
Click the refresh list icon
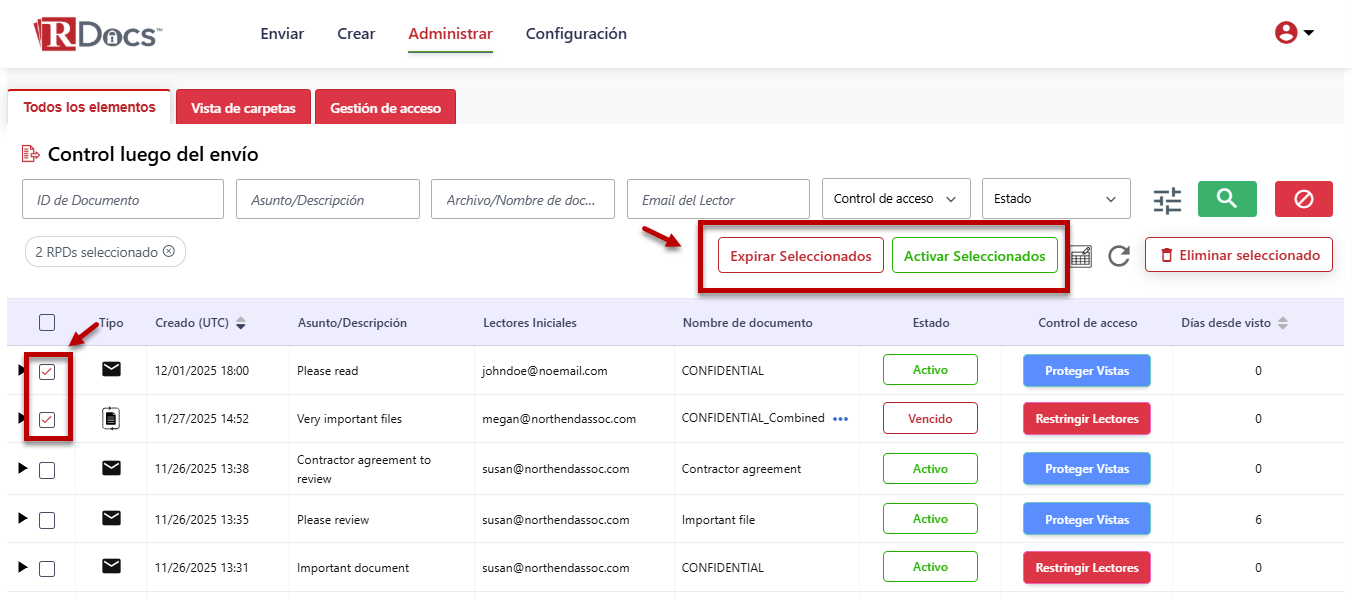[1119, 256]
